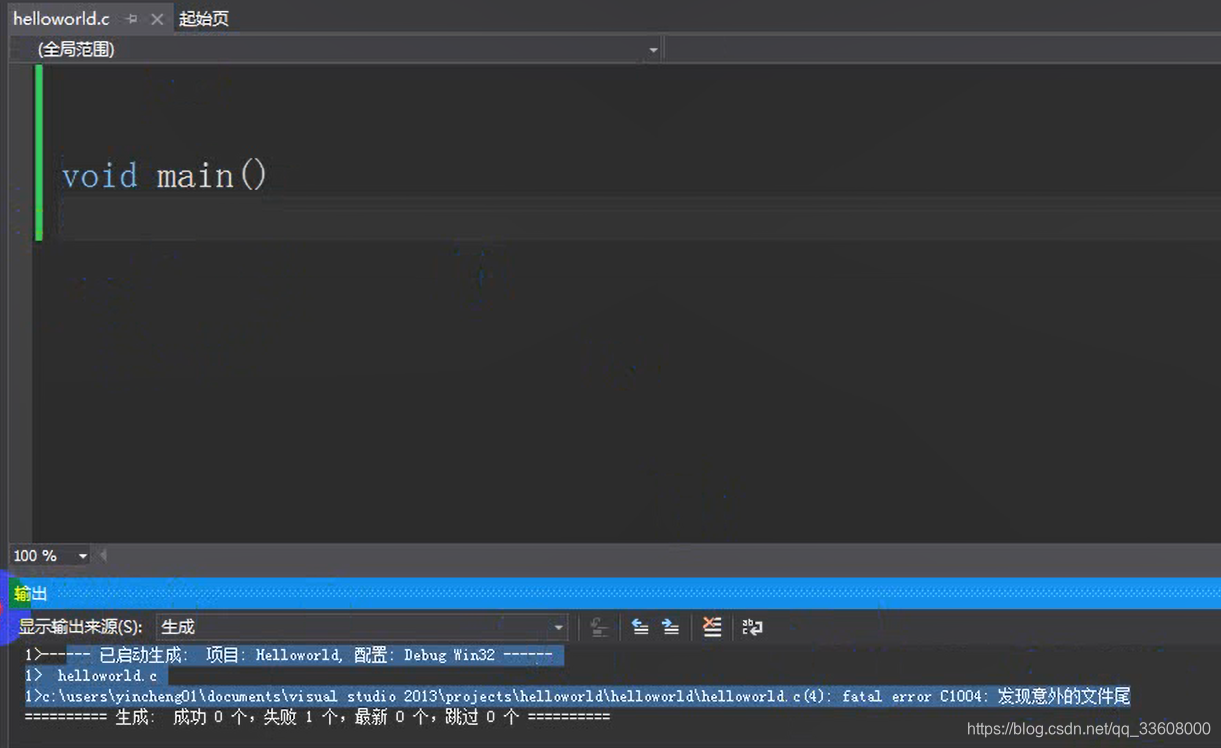Close the helloworld.c tab

pyautogui.click(x=157, y=19)
